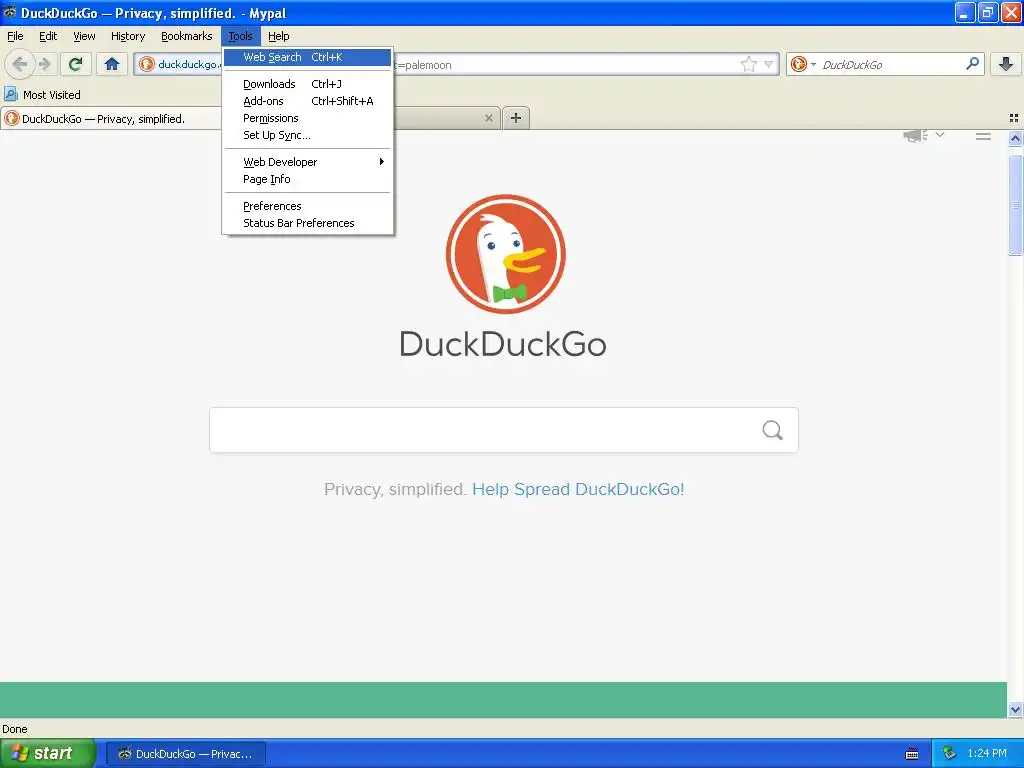Screen dimensions: 1024x768
Task: Open Preferences from the Tools menu
Action: click(308, 206)
